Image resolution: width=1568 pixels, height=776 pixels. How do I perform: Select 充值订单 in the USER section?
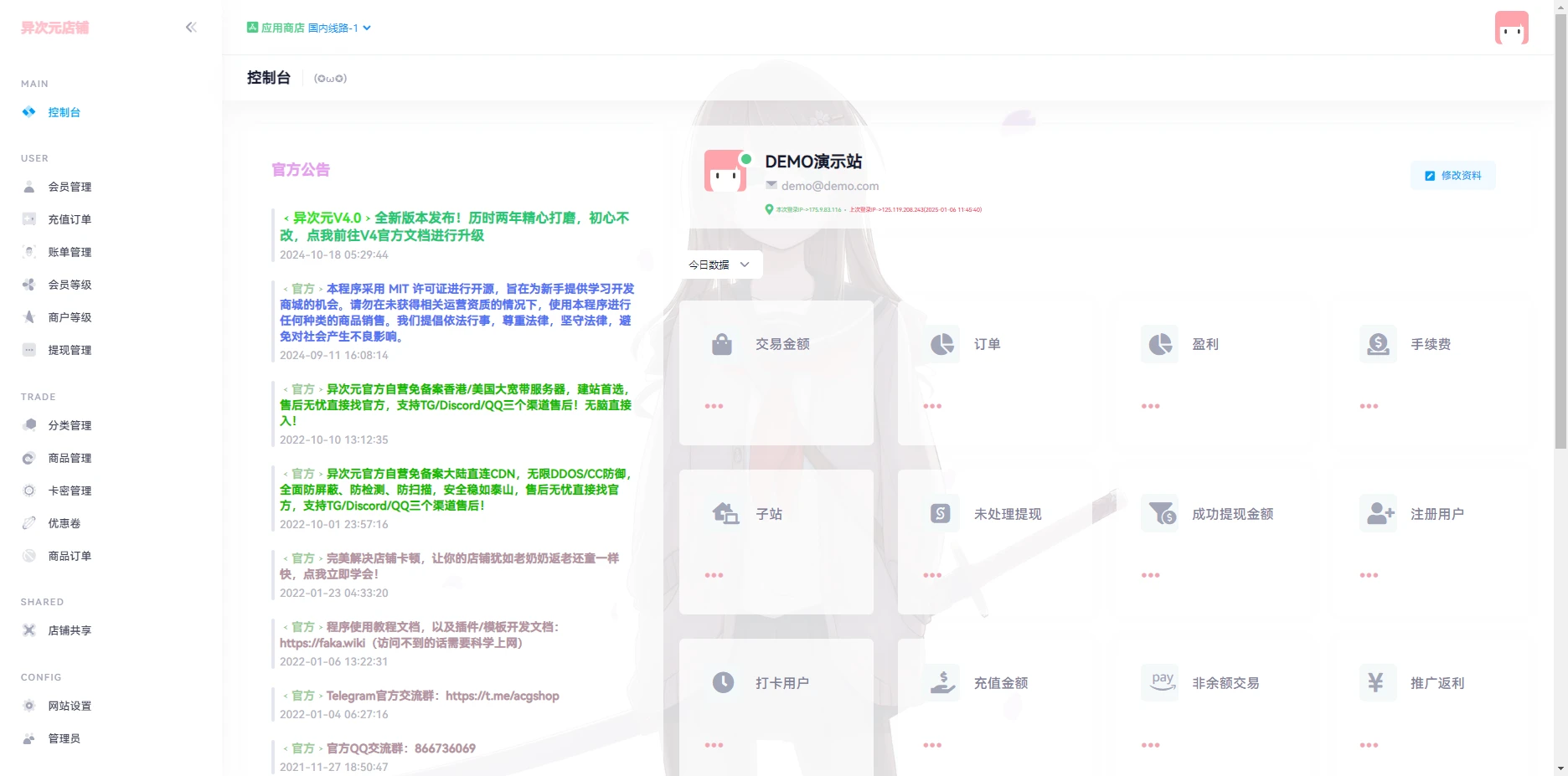[70, 219]
